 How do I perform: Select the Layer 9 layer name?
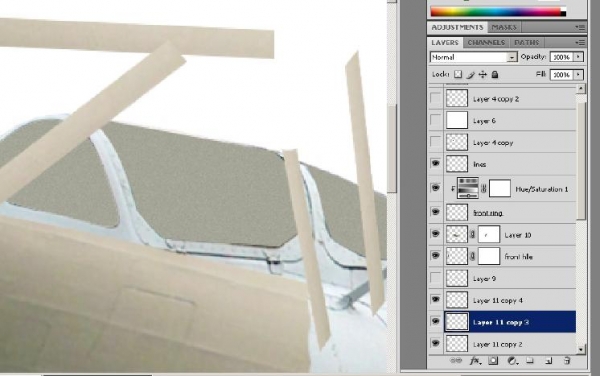[x=484, y=279]
